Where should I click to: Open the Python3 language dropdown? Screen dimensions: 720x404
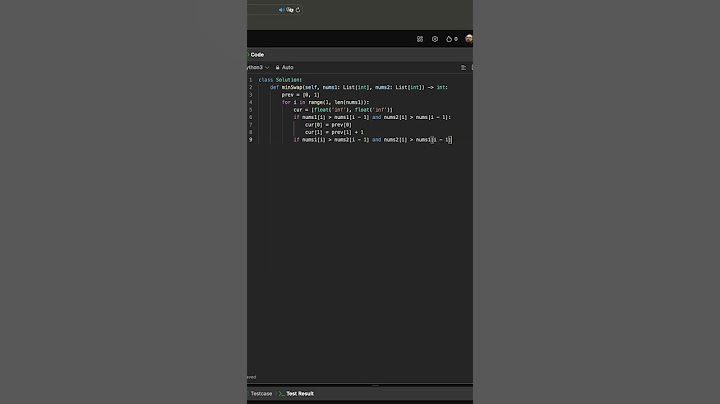coord(258,67)
